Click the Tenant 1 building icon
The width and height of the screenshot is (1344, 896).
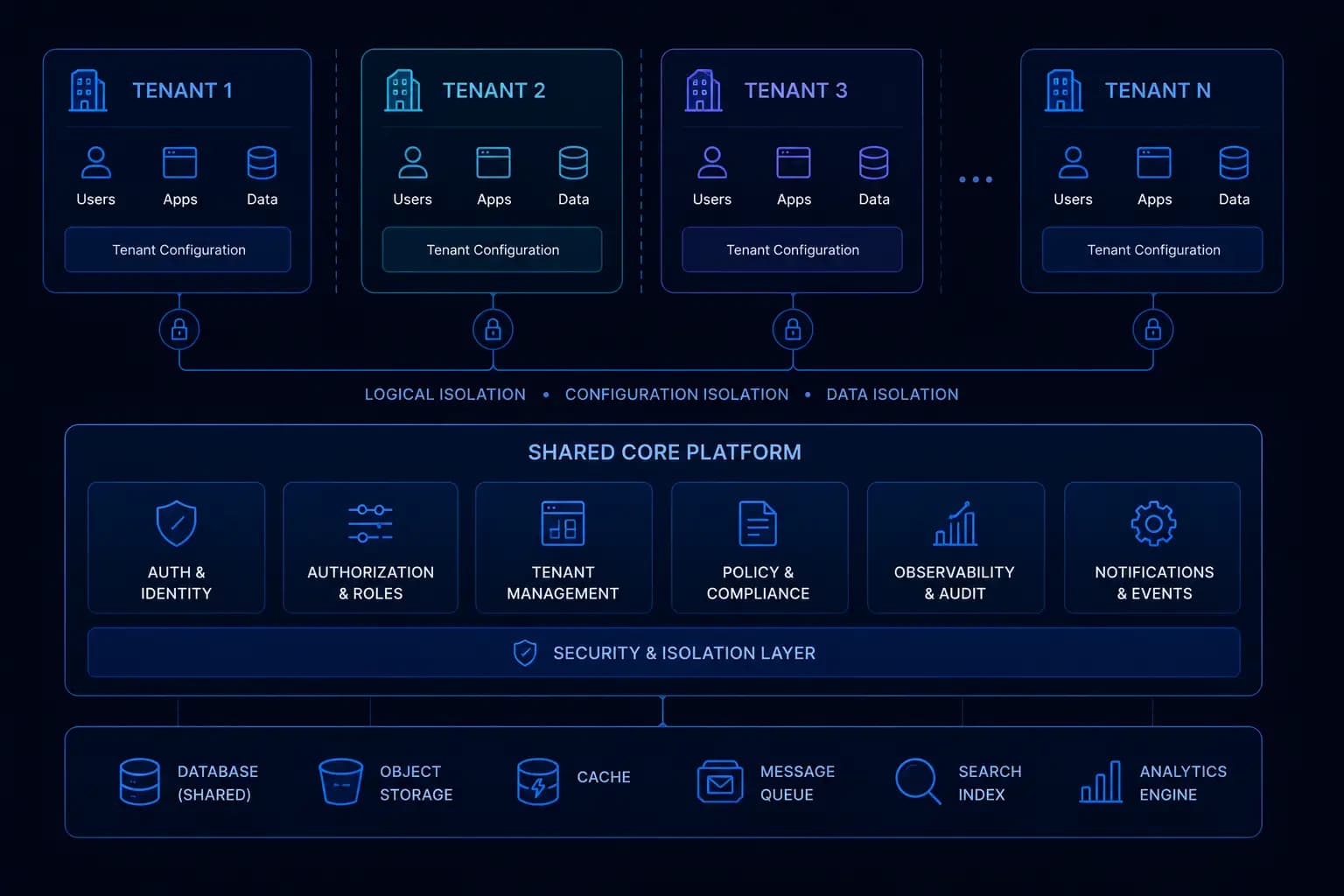[88, 90]
